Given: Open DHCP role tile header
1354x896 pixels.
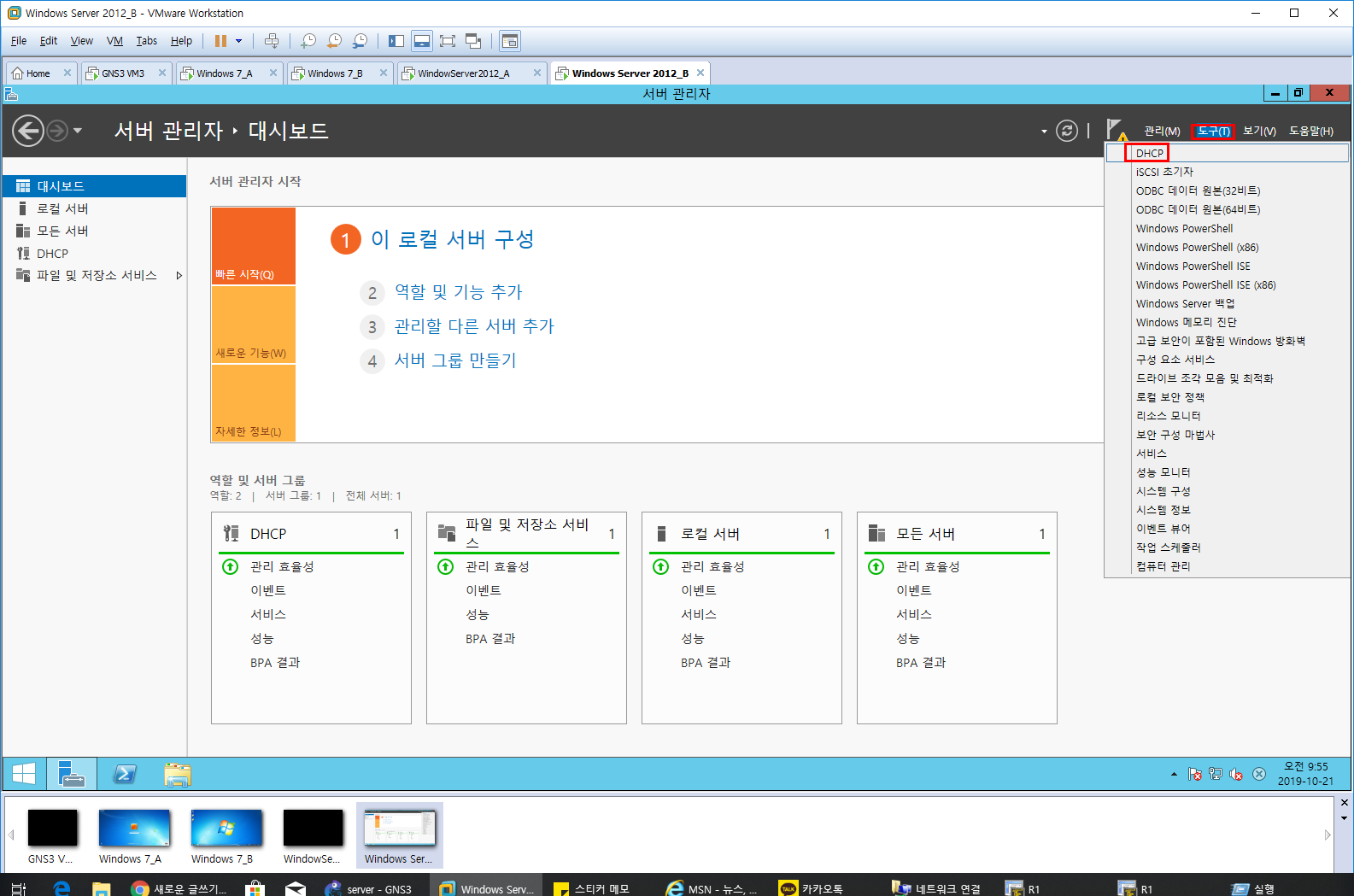Looking at the screenshot, I should click(x=311, y=534).
